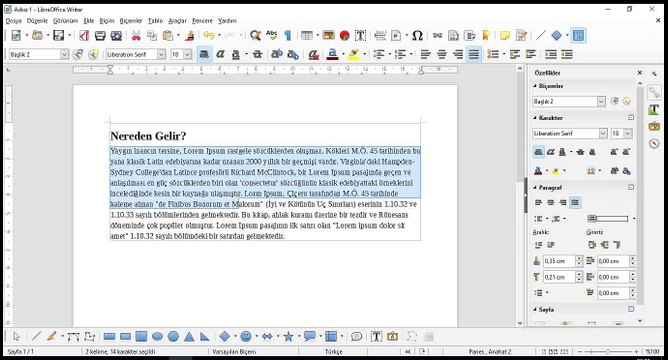Click the Clear Direct Formatting icon

[314, 55]
